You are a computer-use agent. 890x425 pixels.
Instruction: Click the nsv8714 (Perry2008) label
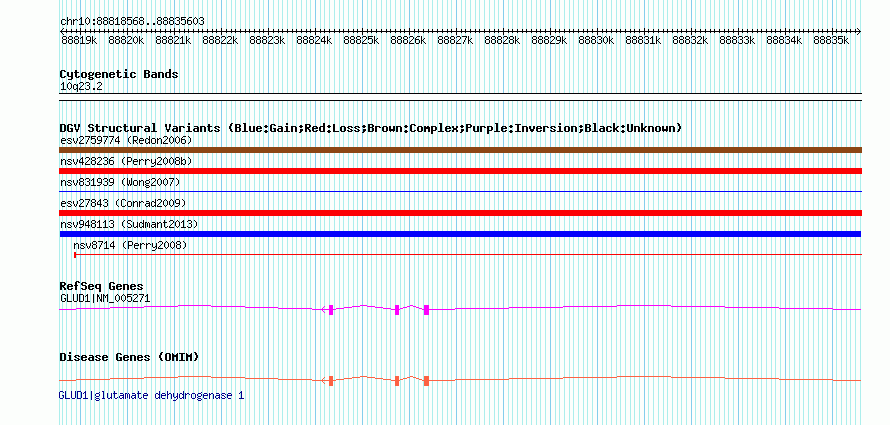(x=130, y=245)
